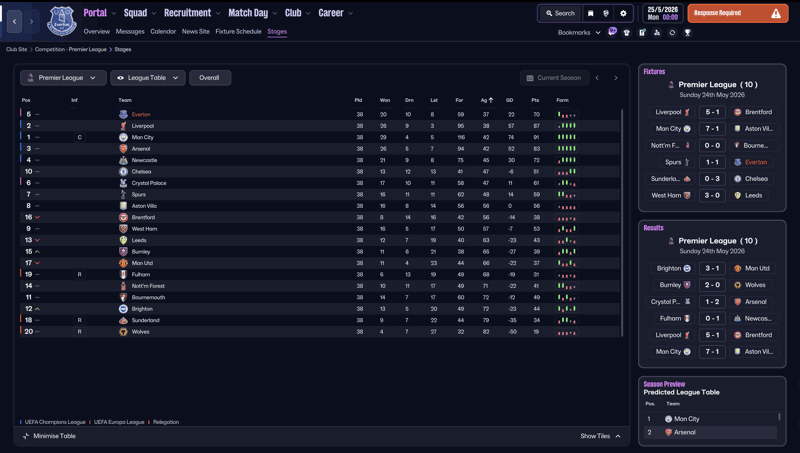Click Arsenal row in Predicted League Table

710,432
